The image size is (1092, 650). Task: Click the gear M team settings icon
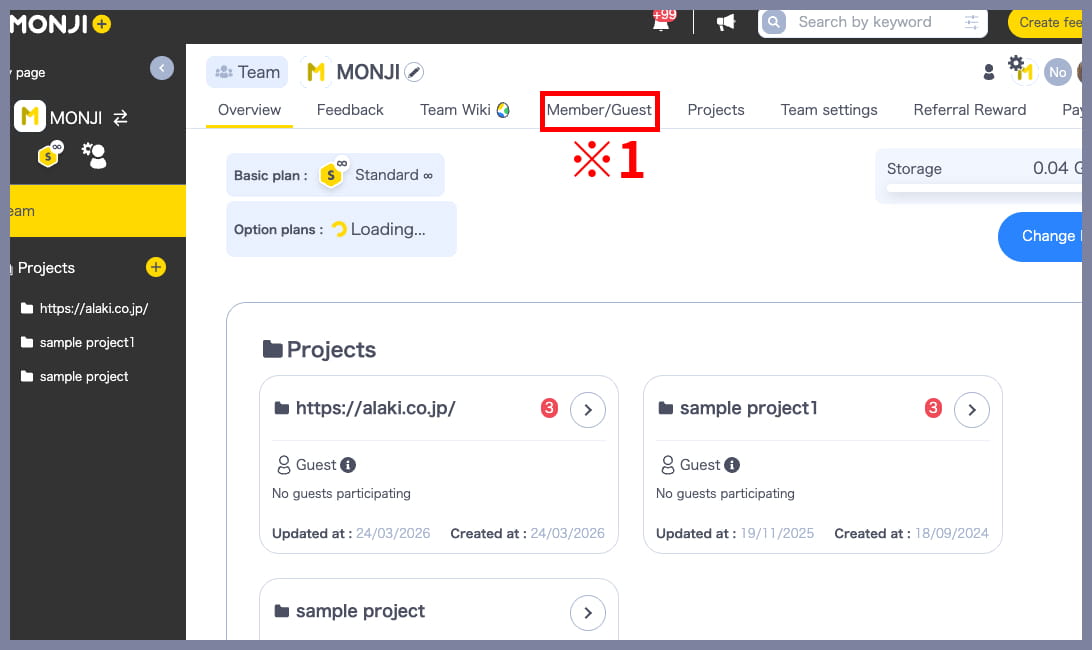tap(1022, 69)
